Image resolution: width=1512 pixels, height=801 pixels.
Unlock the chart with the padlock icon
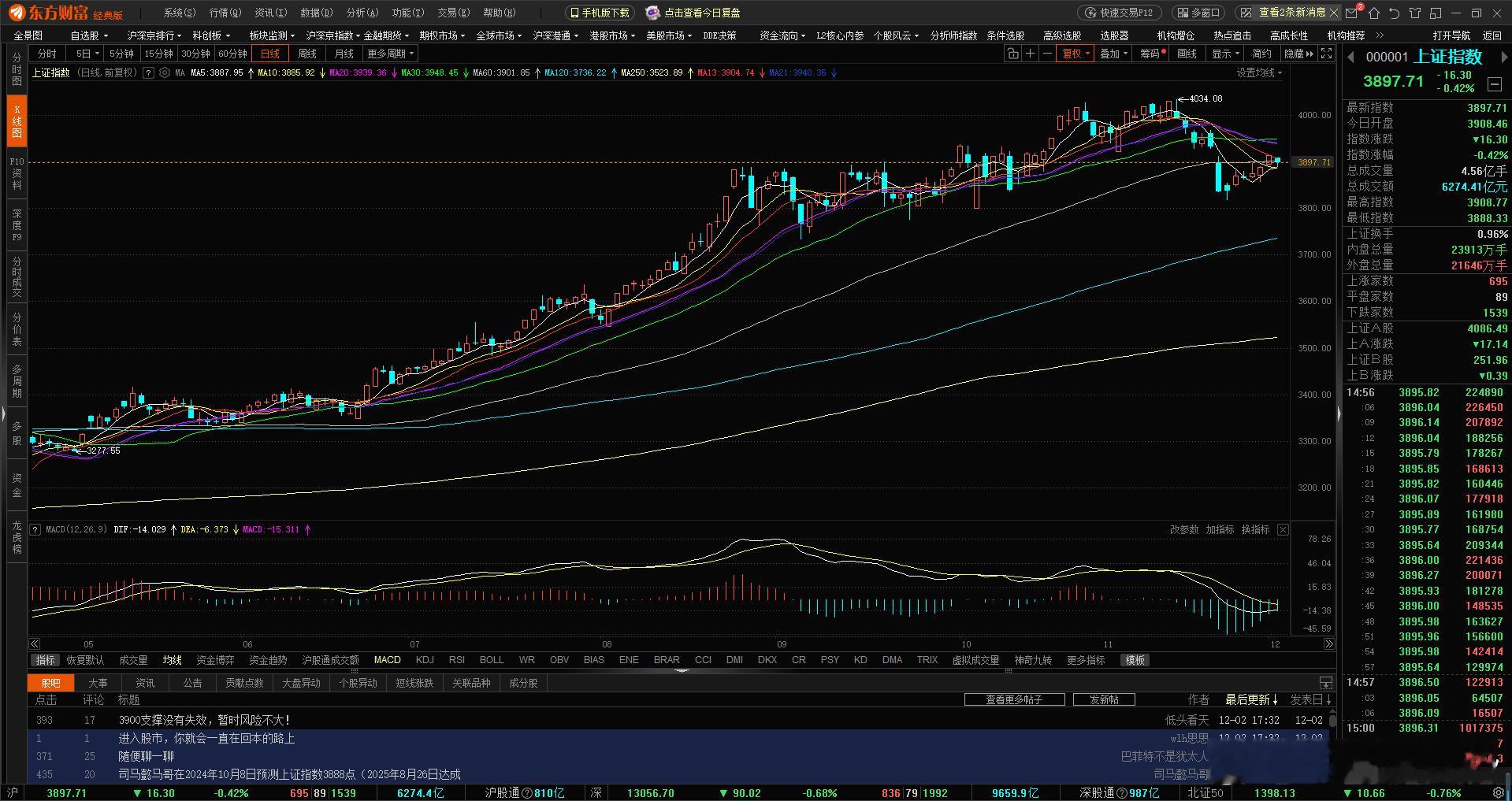[x=1012, y=54]
